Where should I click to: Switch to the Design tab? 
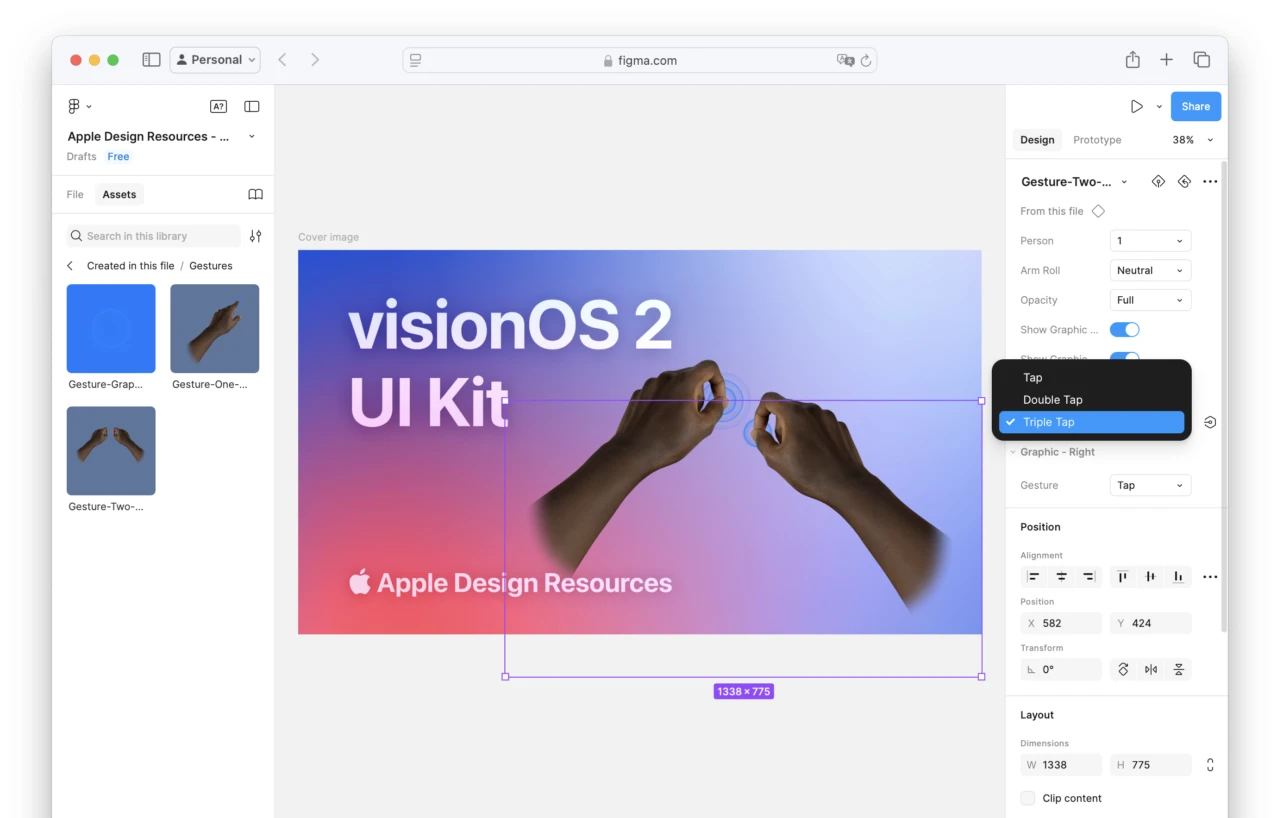pos(1037,140)
